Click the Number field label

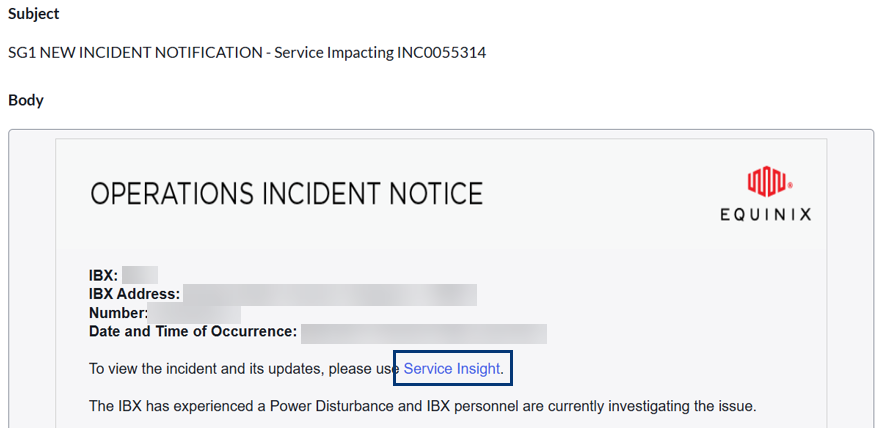[x=118, y=313]
